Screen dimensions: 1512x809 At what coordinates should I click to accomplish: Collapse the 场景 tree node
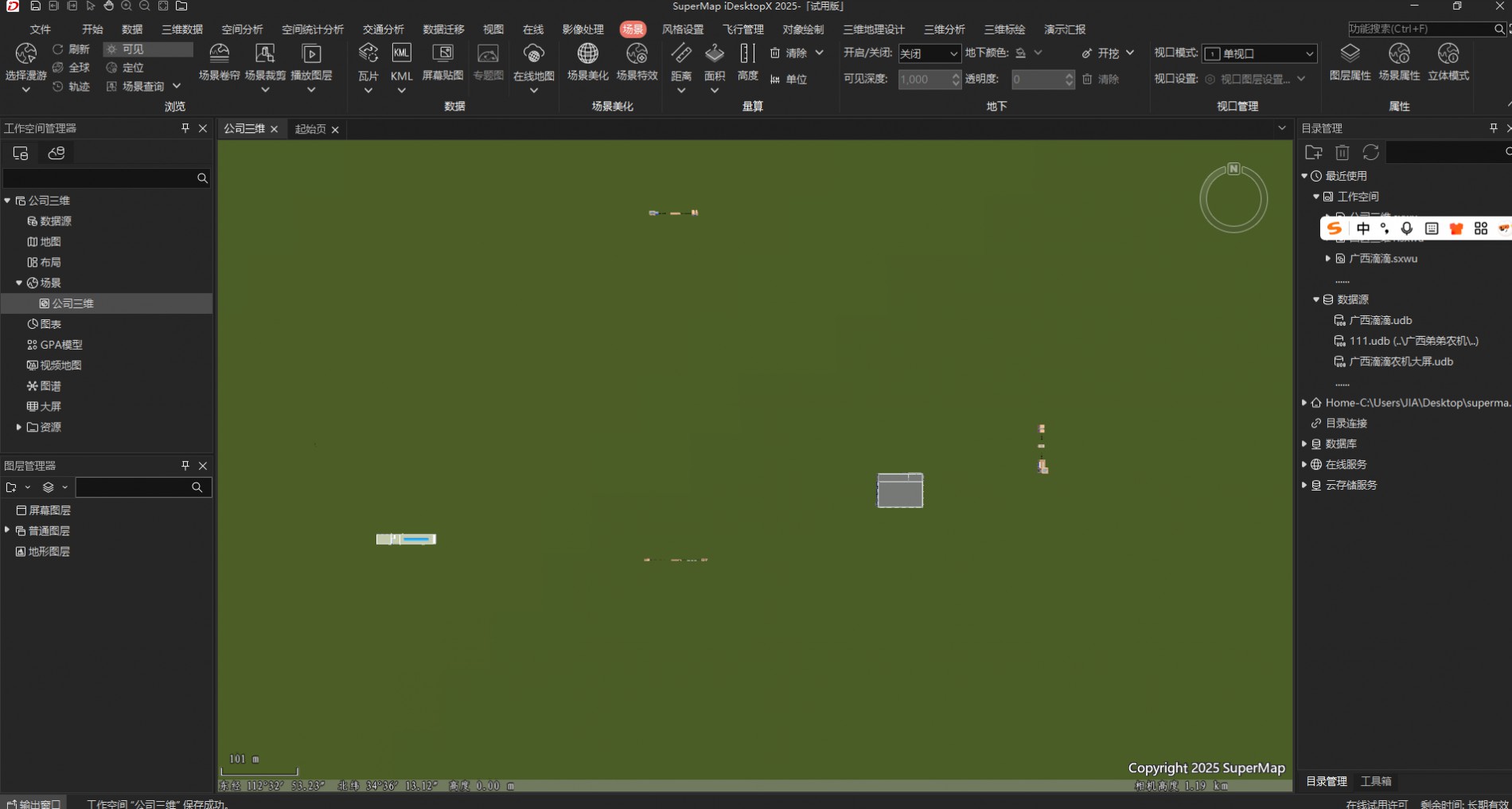point(19,283)
